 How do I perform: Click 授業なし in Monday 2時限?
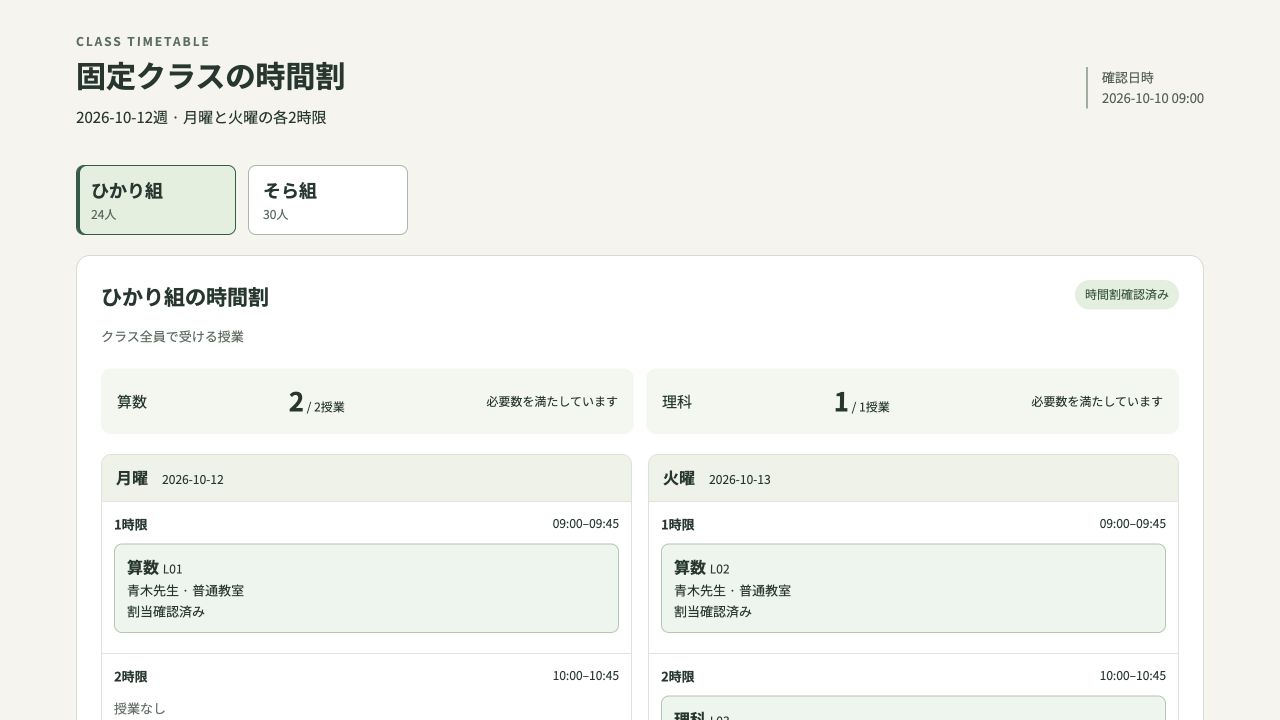(x=140, y=709)
